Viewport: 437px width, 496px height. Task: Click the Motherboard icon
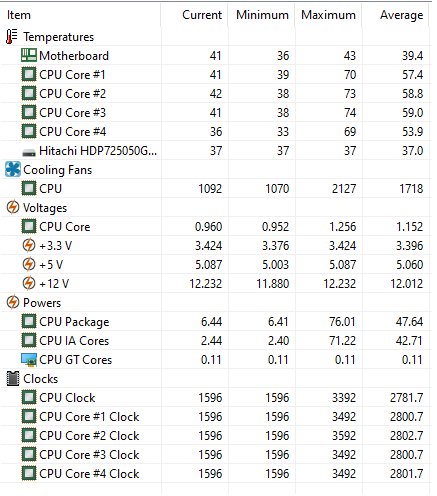[x=29, y=55]
